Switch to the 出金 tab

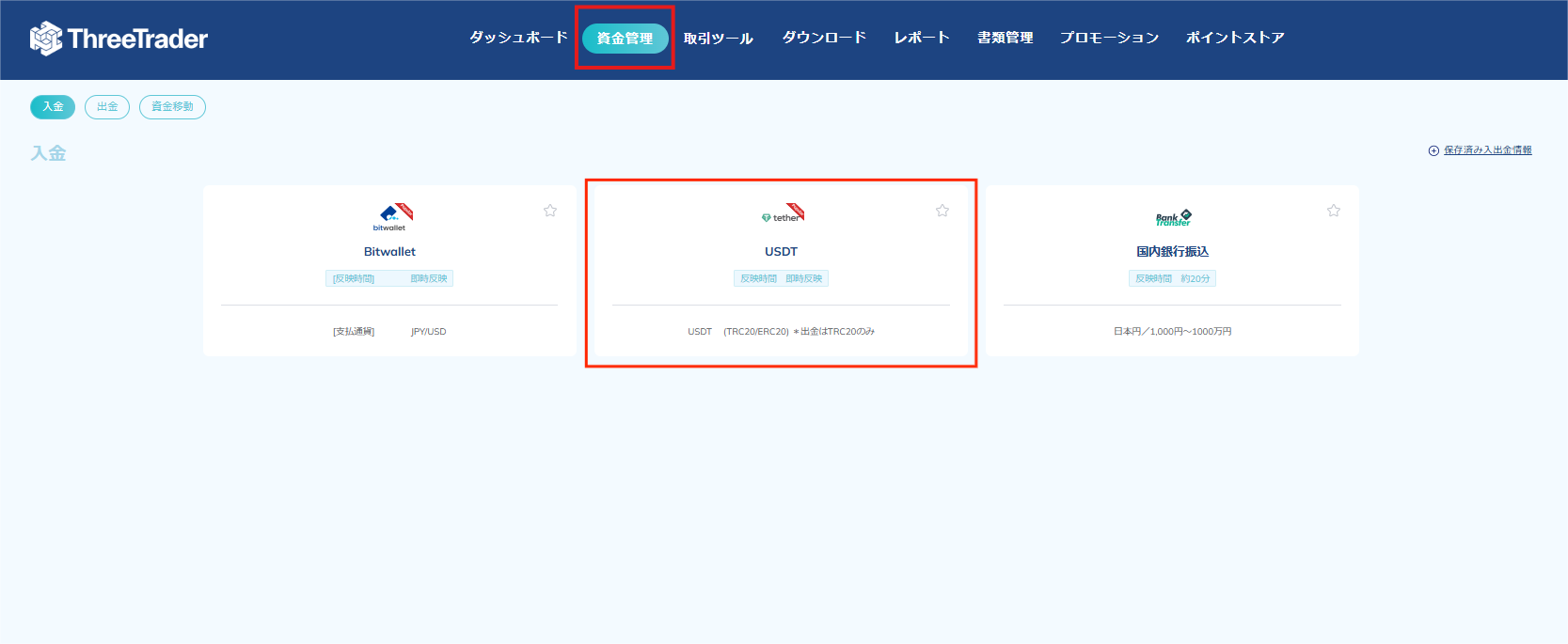pos(107,107)
